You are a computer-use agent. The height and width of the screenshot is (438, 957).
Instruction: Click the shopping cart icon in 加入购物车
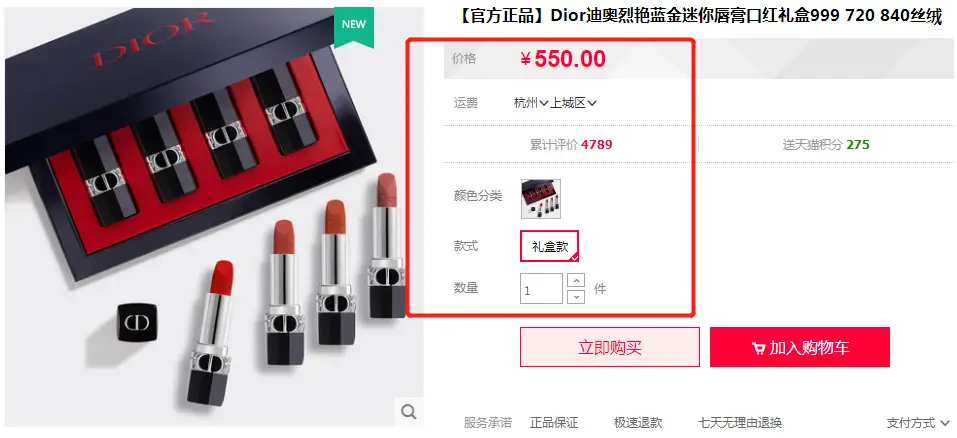(759, 348)
